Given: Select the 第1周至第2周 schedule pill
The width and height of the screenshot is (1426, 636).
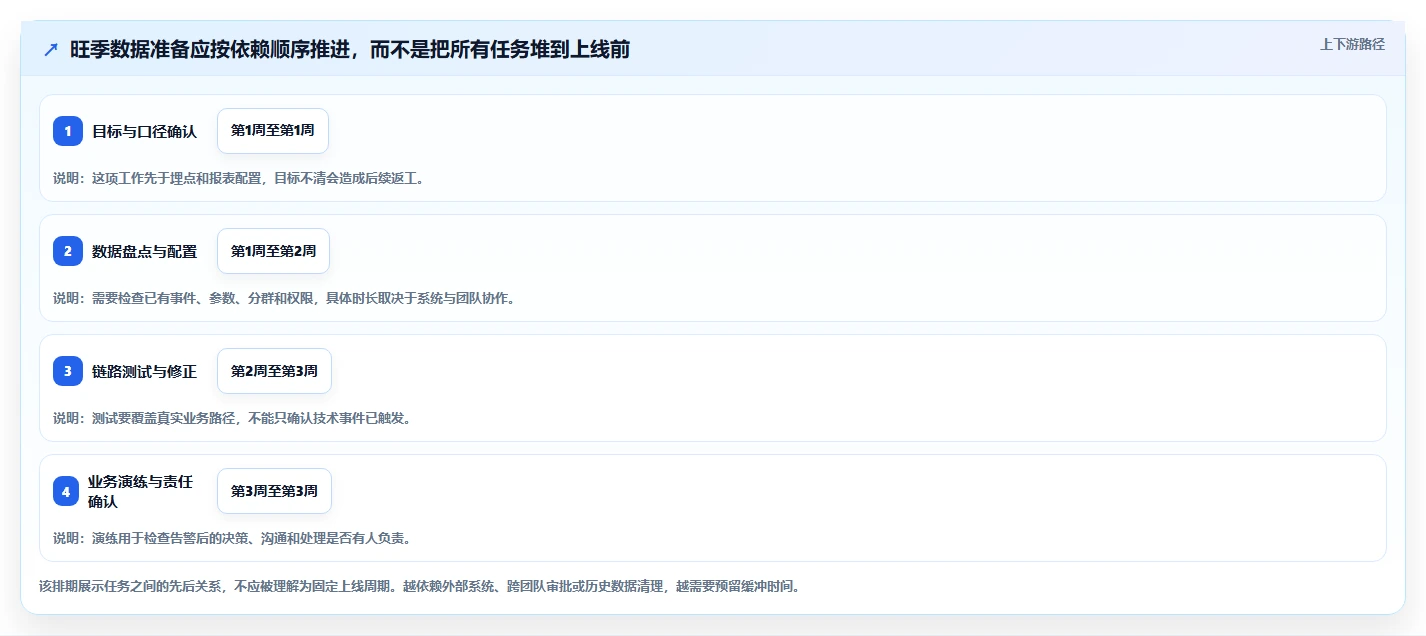Looking at the screenshot, I should coord(273,251).
